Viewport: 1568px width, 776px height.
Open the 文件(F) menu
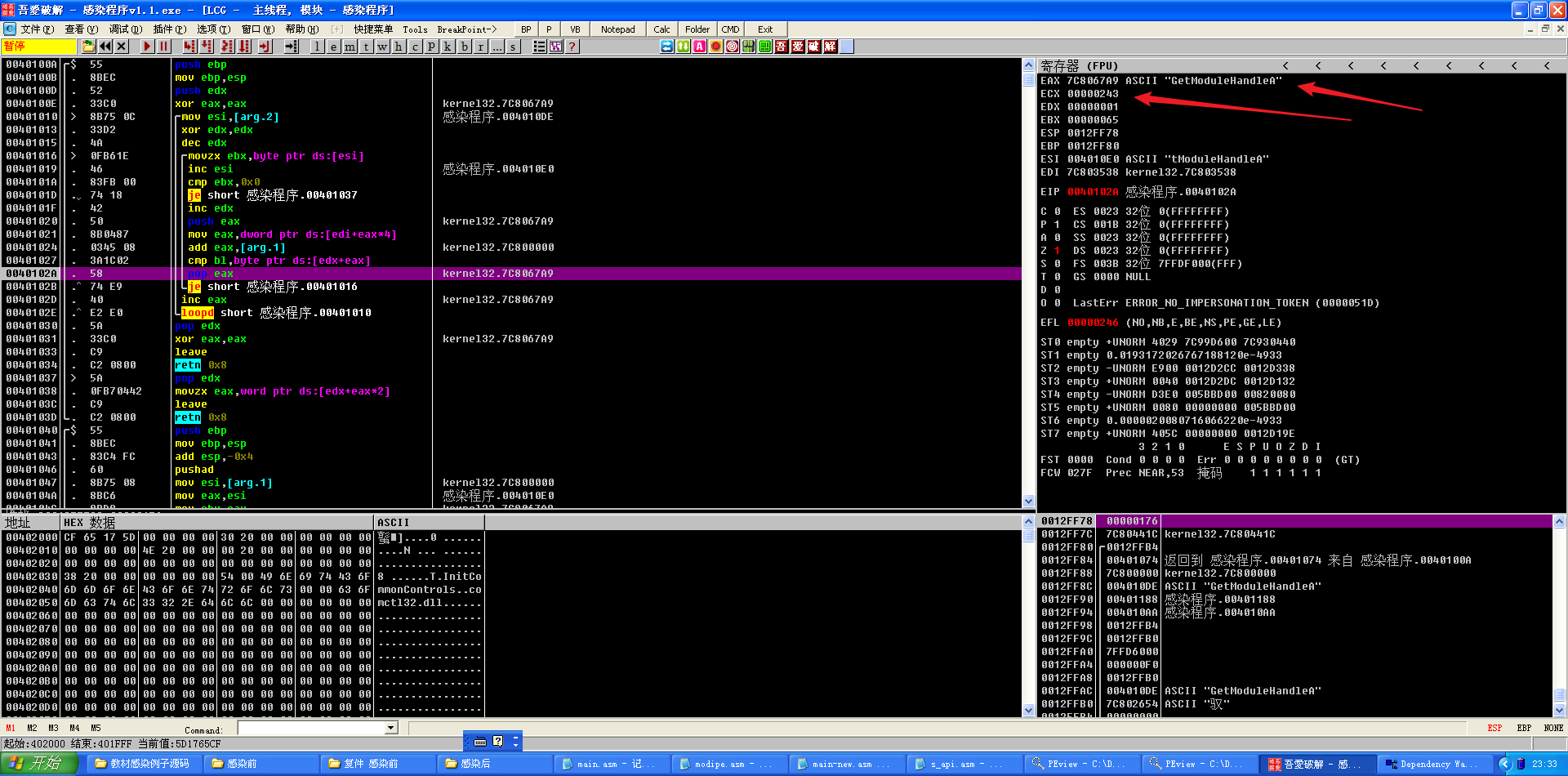(x=37, y=29)
